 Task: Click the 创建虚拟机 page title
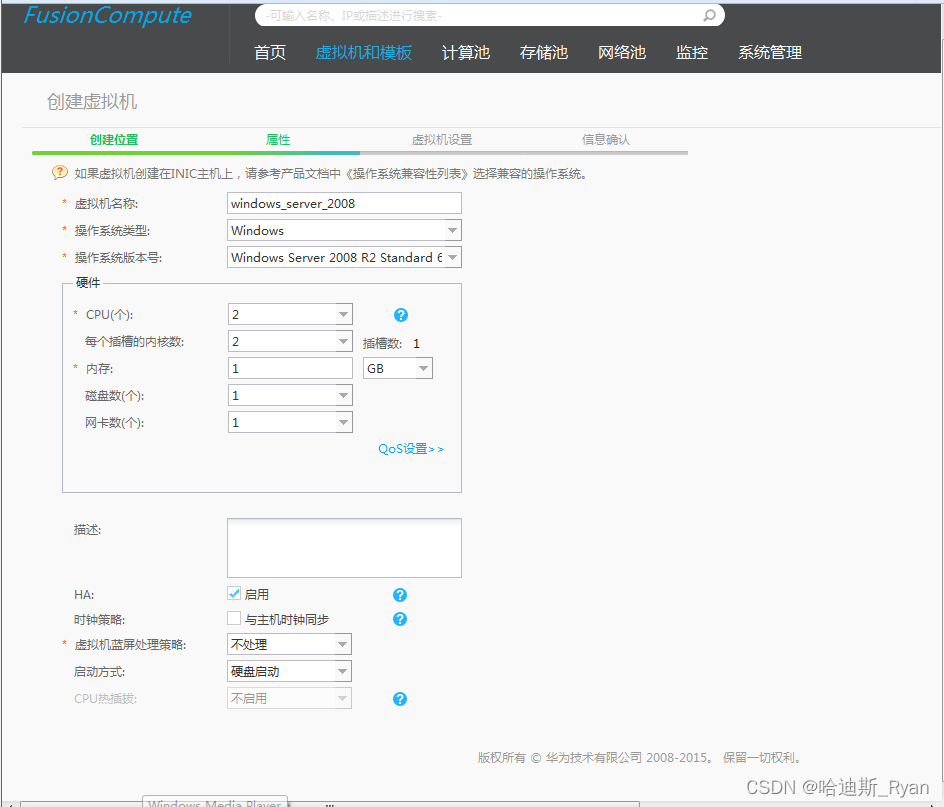click(x=92, y=102)
